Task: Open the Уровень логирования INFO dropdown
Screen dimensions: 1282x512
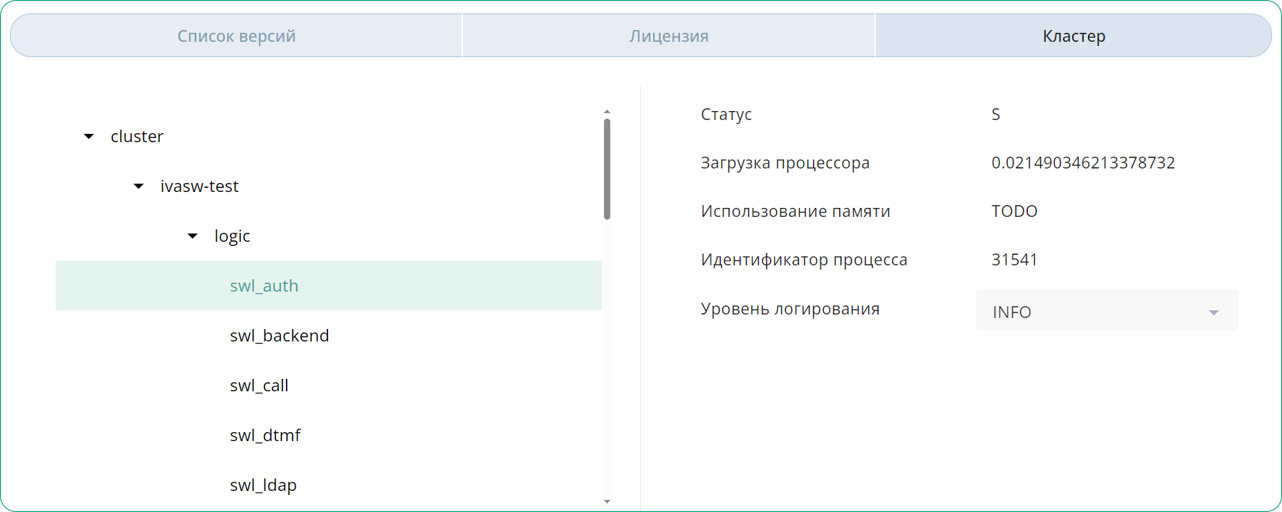Action: point(1106,311)
